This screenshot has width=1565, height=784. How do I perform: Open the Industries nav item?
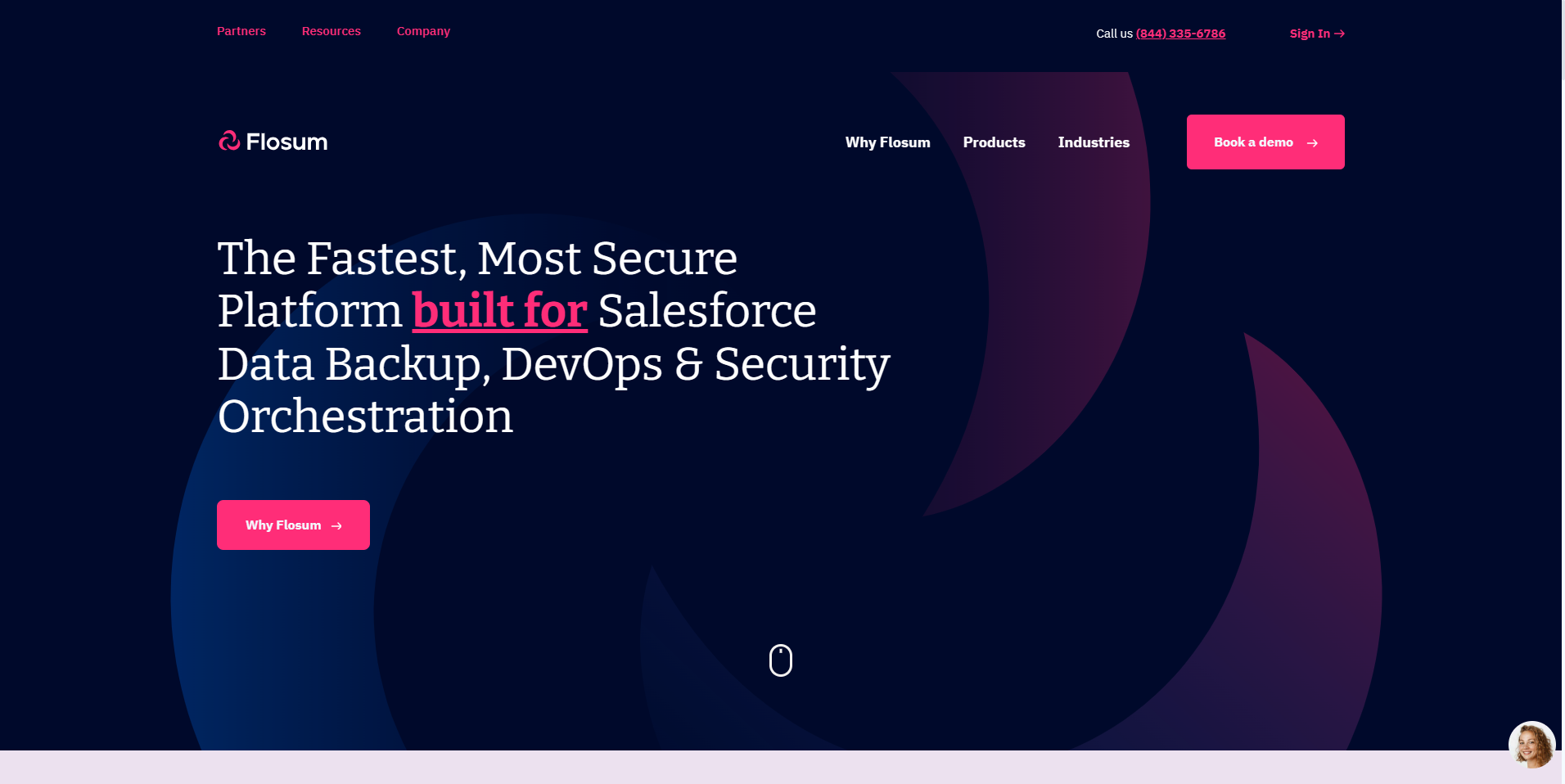(1094, 142)
